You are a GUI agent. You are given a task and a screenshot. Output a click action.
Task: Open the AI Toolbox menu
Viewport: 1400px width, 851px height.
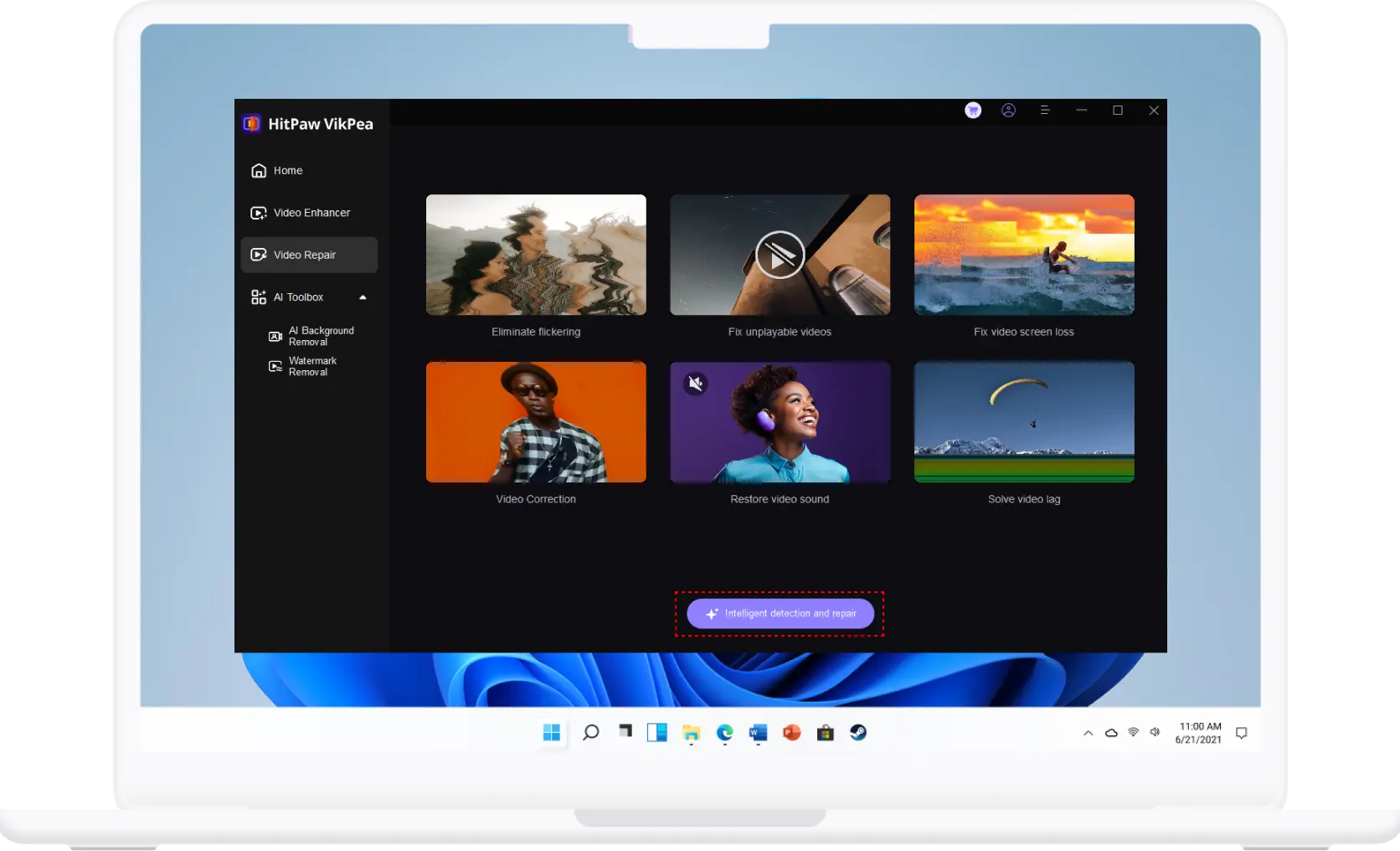pos(309,297)
